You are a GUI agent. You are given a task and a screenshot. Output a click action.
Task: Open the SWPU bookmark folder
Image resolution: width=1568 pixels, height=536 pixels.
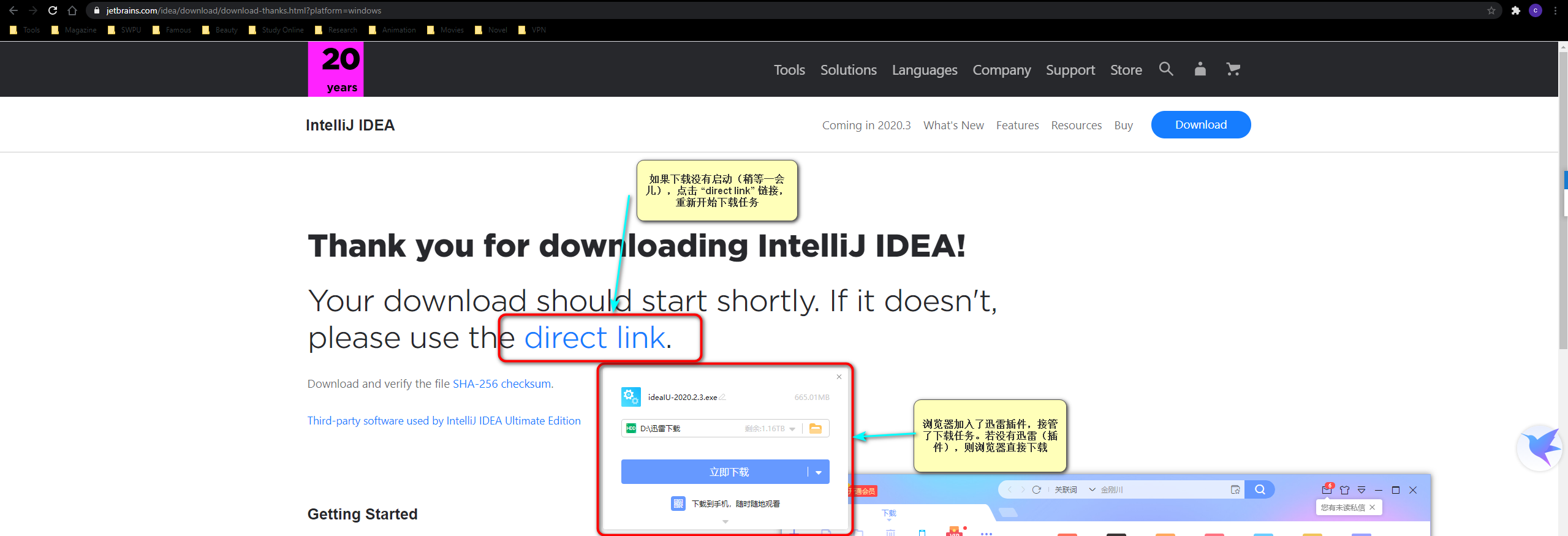click(124, 30)
